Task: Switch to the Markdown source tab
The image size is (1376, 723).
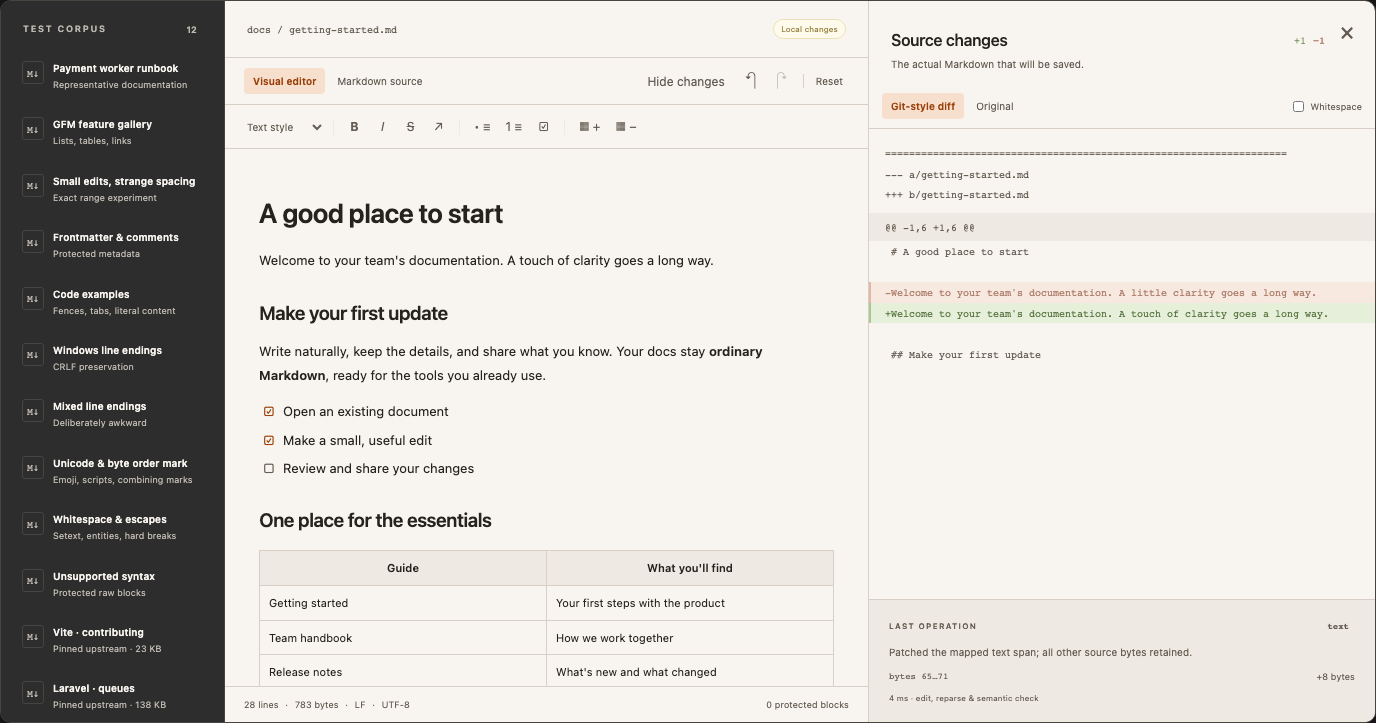Action: pyautogui.click(x=380, y=81)
